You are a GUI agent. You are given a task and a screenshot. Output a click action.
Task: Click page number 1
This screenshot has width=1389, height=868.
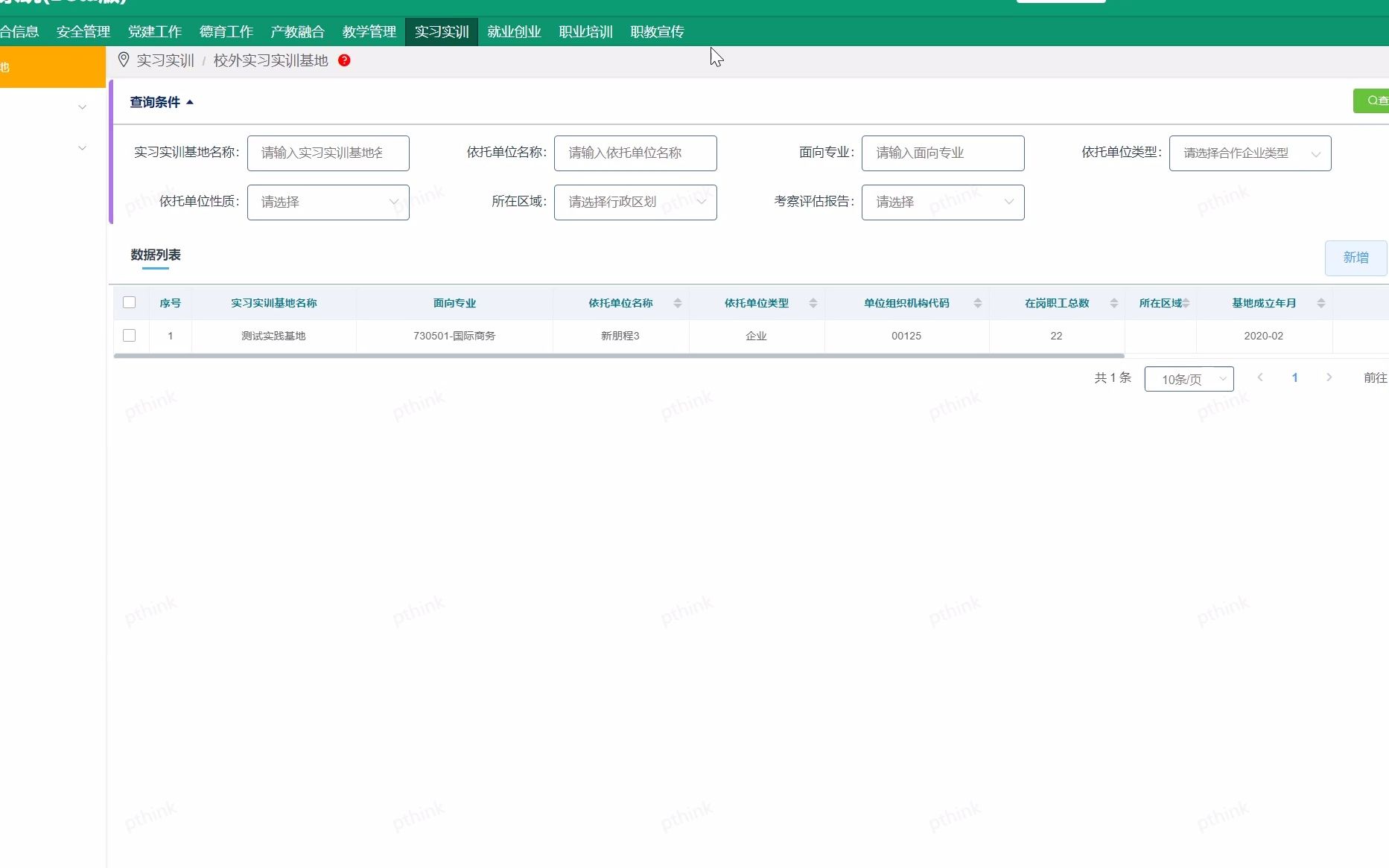[1294, 378]
